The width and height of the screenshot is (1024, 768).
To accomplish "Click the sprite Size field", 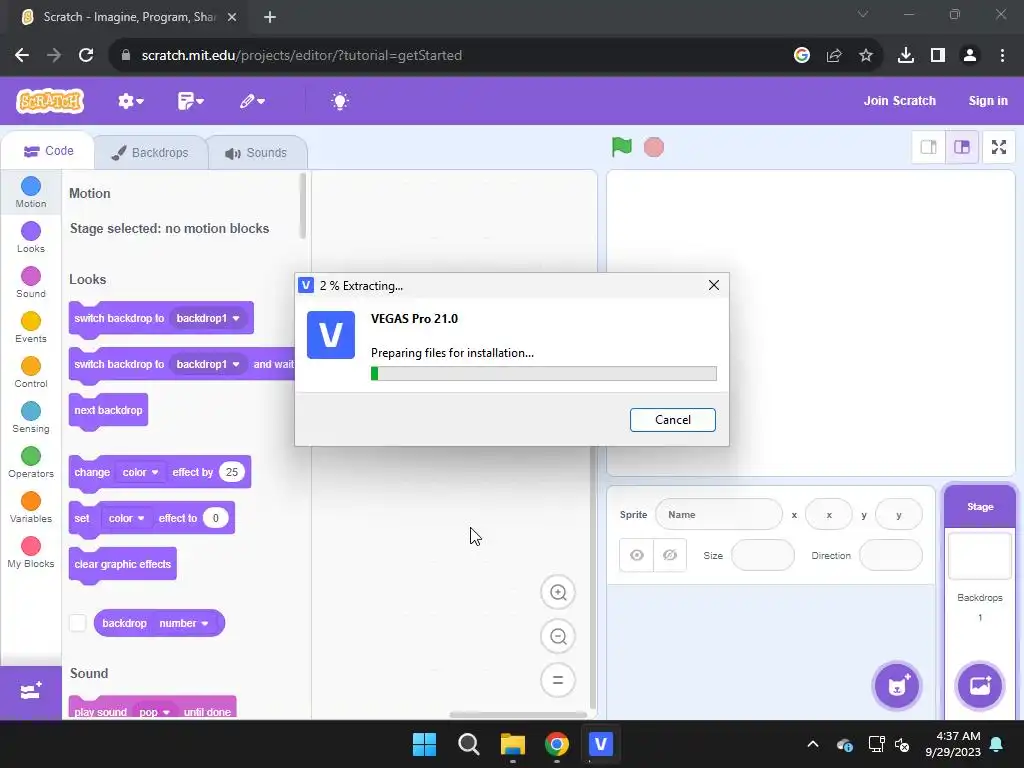I will (x=763, y=555).
